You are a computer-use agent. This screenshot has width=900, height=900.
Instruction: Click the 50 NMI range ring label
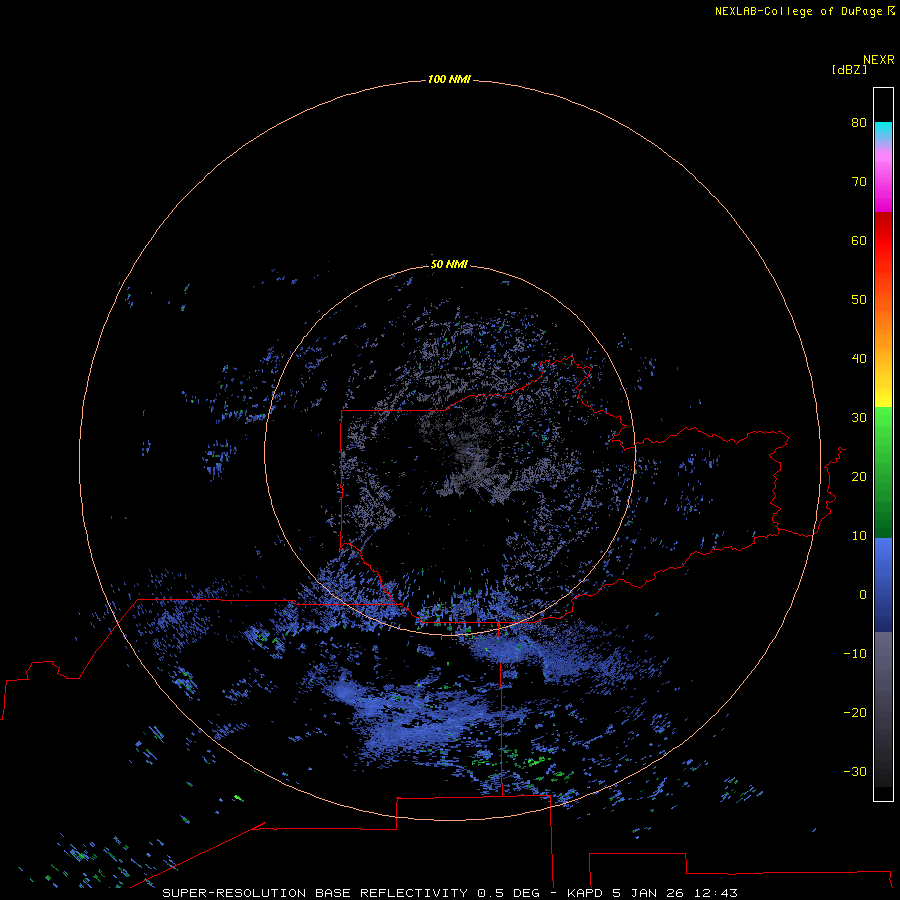click(449, 264)
